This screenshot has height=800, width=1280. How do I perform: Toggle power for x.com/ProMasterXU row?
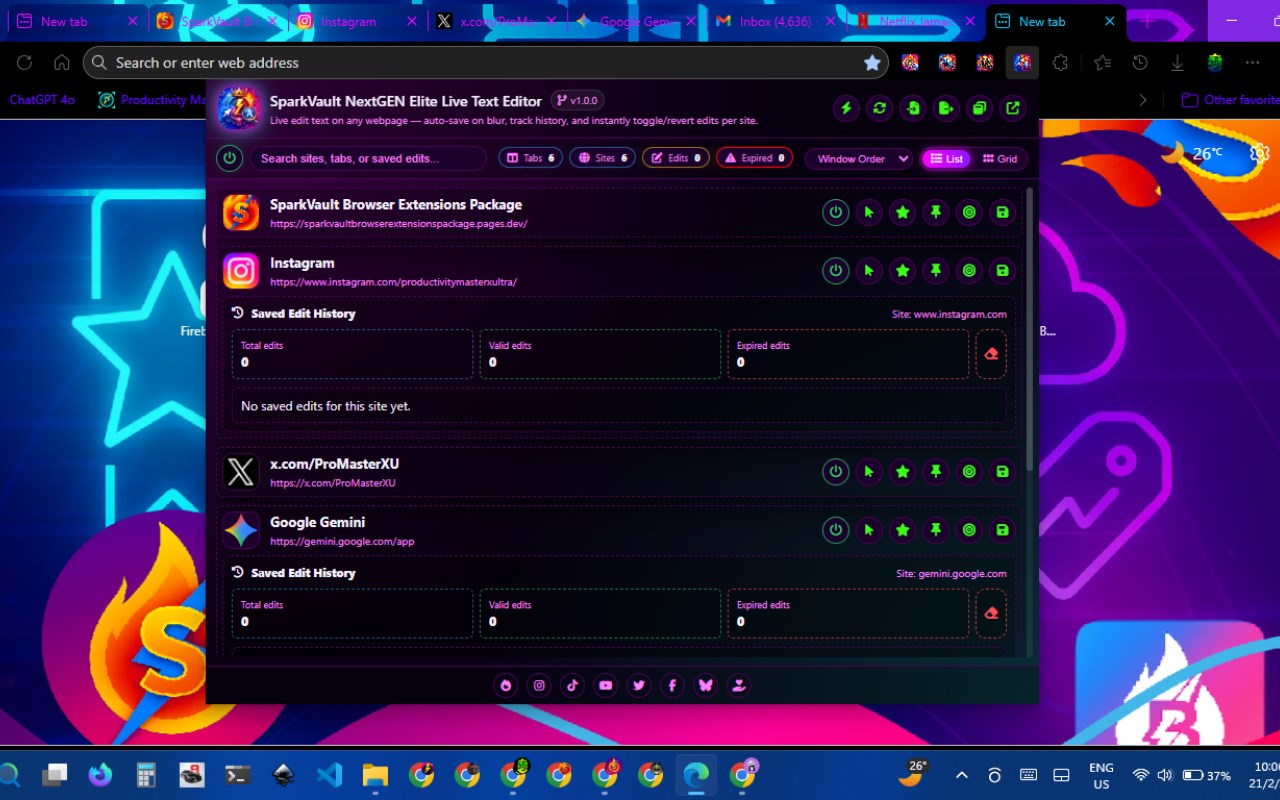pos(835,471)
